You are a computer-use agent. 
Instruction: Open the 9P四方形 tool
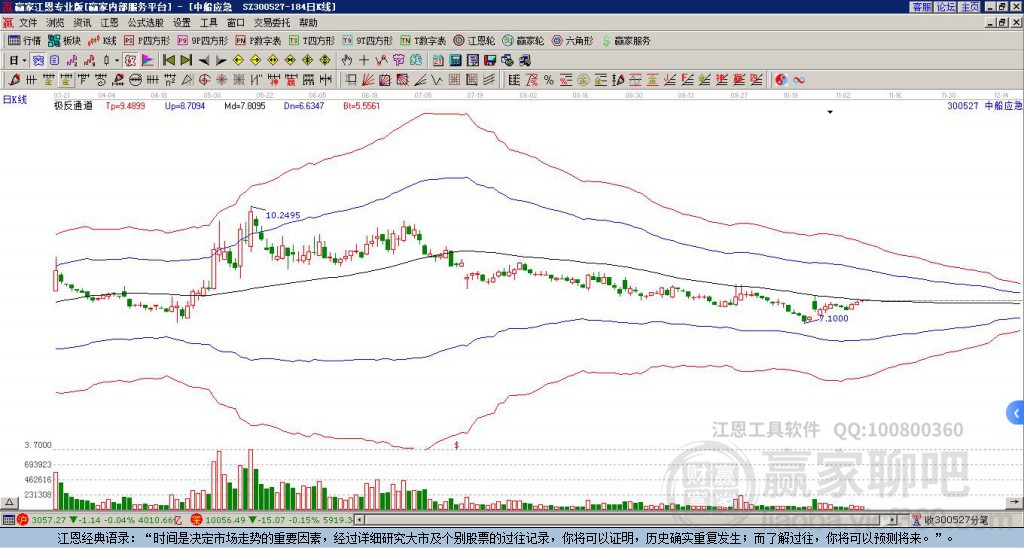pyautogui.click(x=202, y=40)
